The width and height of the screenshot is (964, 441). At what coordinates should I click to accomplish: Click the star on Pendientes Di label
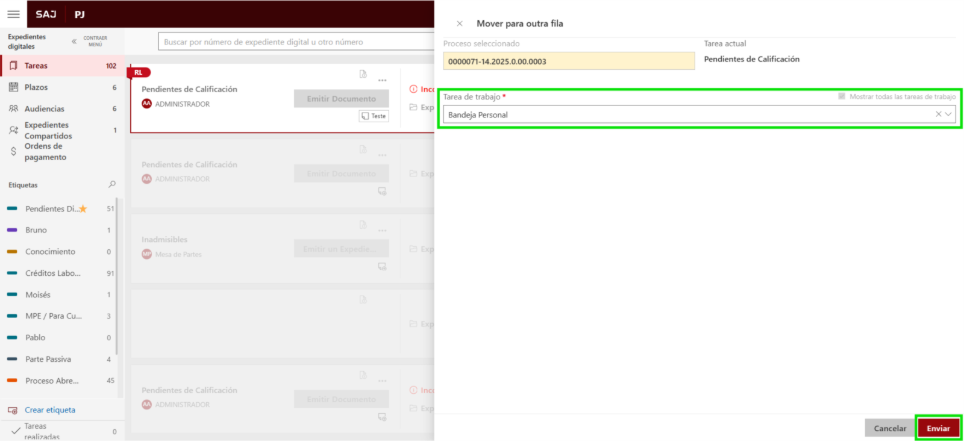[x=83, y=209]
